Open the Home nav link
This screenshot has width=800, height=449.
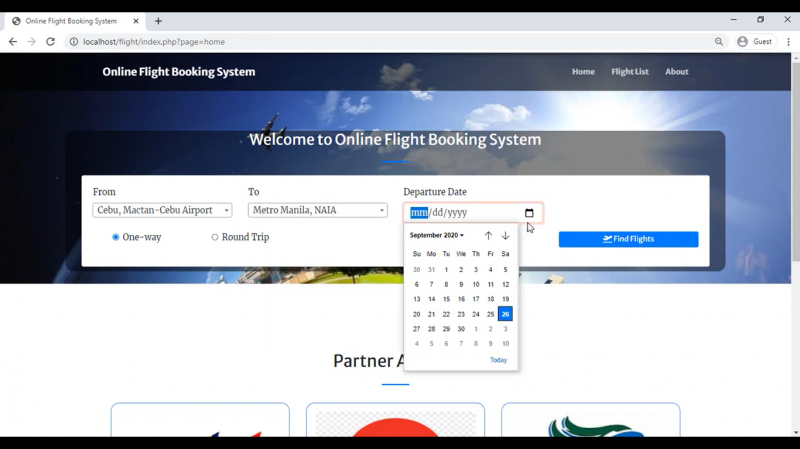click(x=583, y=71)
